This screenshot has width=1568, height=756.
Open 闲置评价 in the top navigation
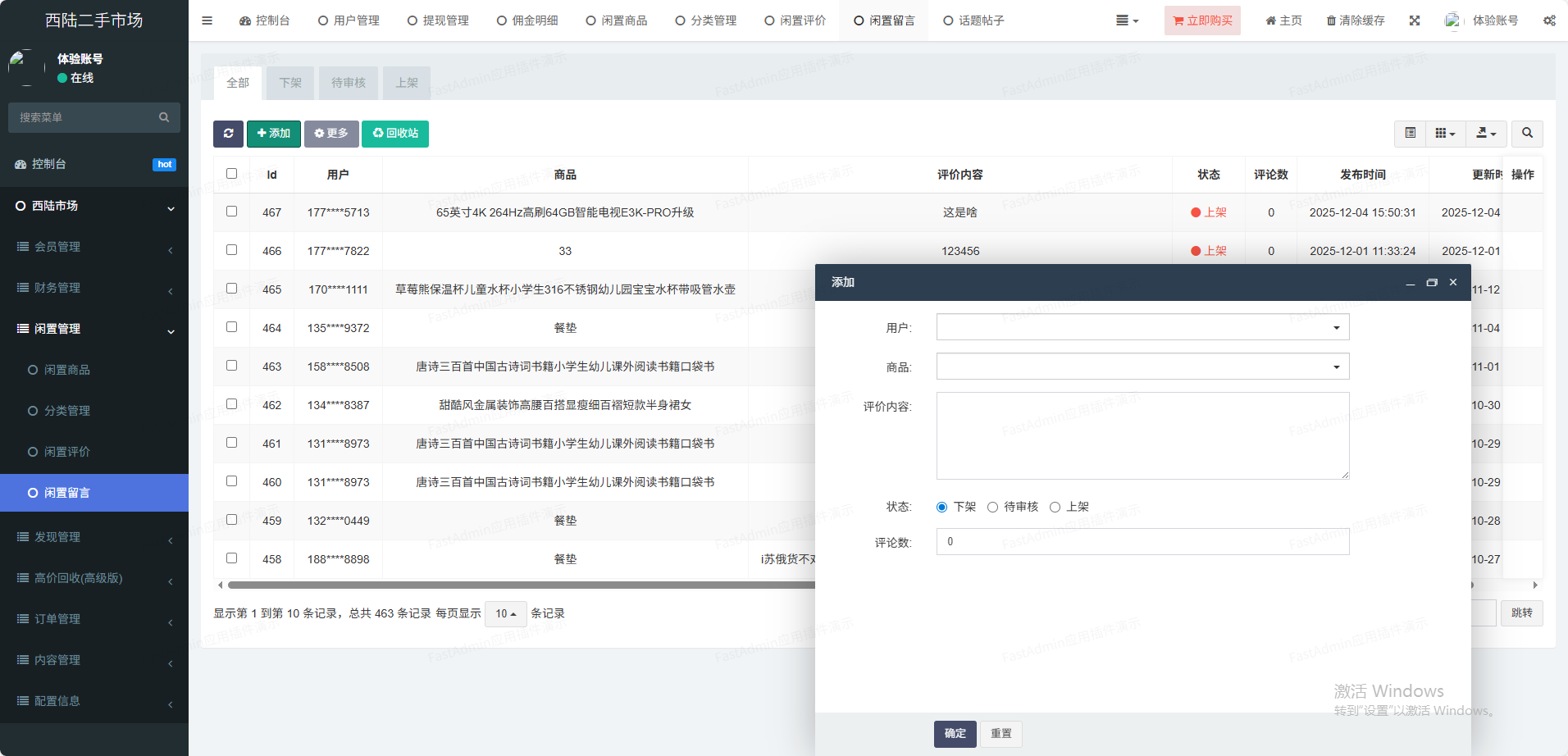(795, 20)
